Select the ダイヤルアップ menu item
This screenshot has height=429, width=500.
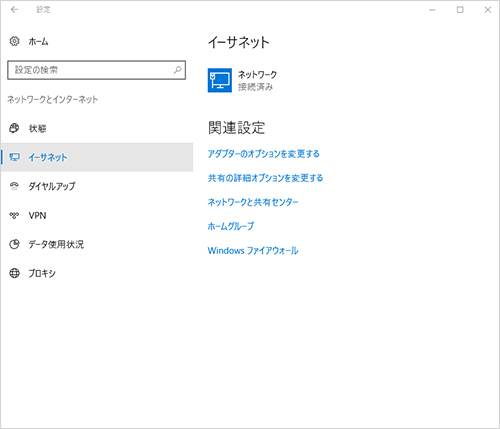(x=97, y=186)
